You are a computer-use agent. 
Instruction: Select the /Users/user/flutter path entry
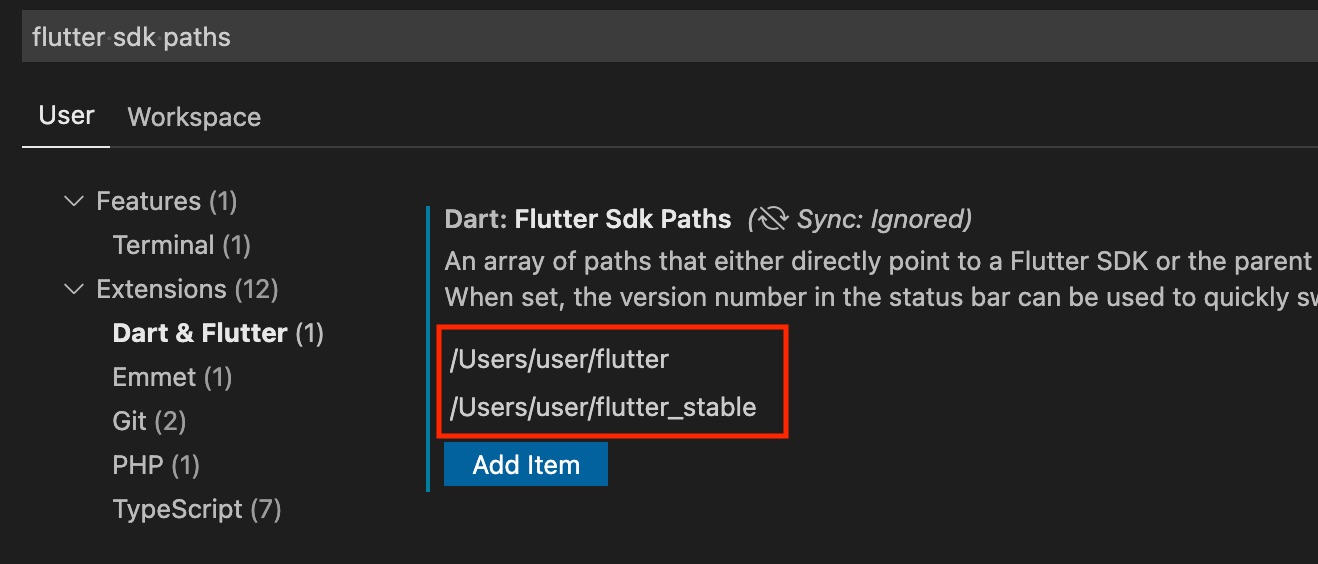tap(559, 359)
